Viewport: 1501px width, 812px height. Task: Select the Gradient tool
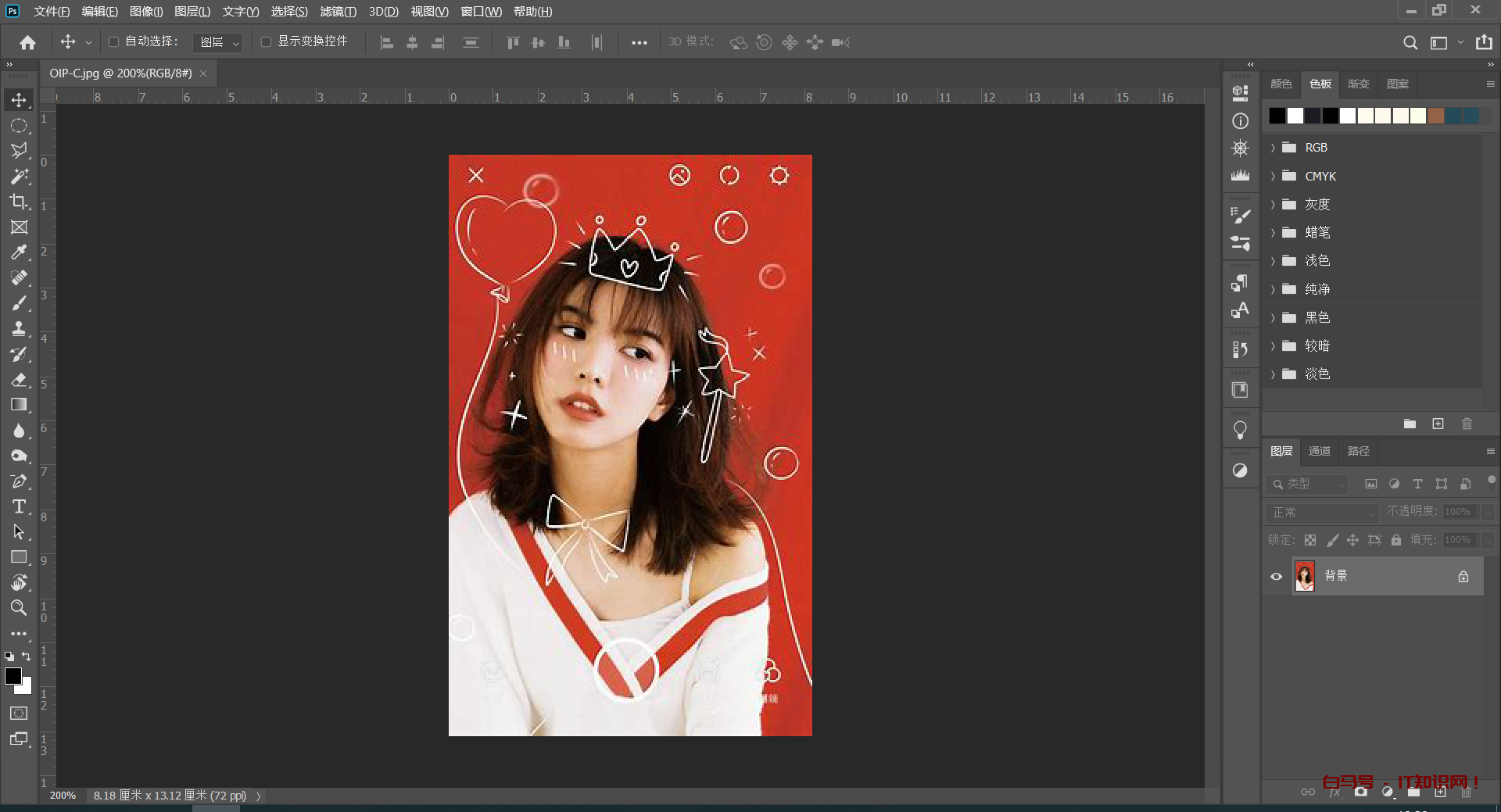click(19, 405)
